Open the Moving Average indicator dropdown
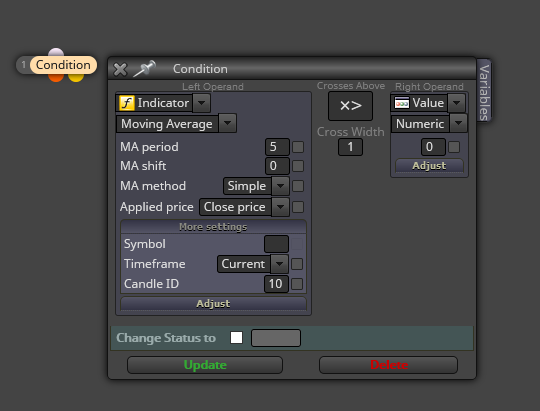540x411 pixels. point(227,123)
